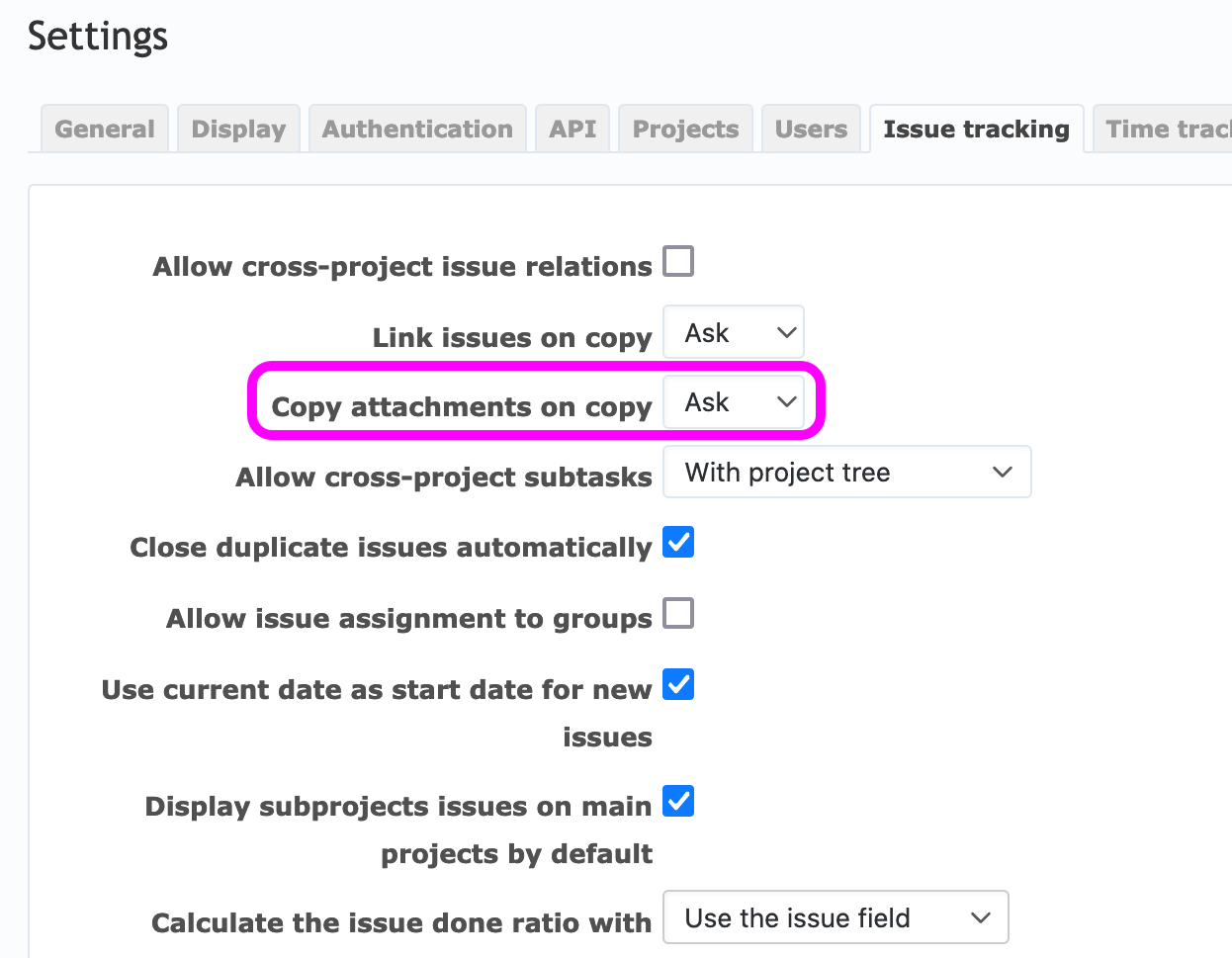The height and width of the screenshot is (958, 1232).
Task: Expand Allow cross-project subtasks dropdown
Action: pyautogui.click(x=847, y=472)
